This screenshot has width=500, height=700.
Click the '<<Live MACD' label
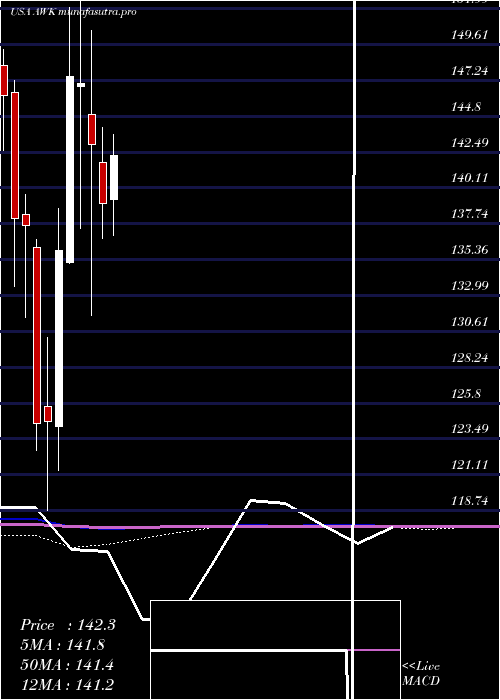(x=421, y=674)
